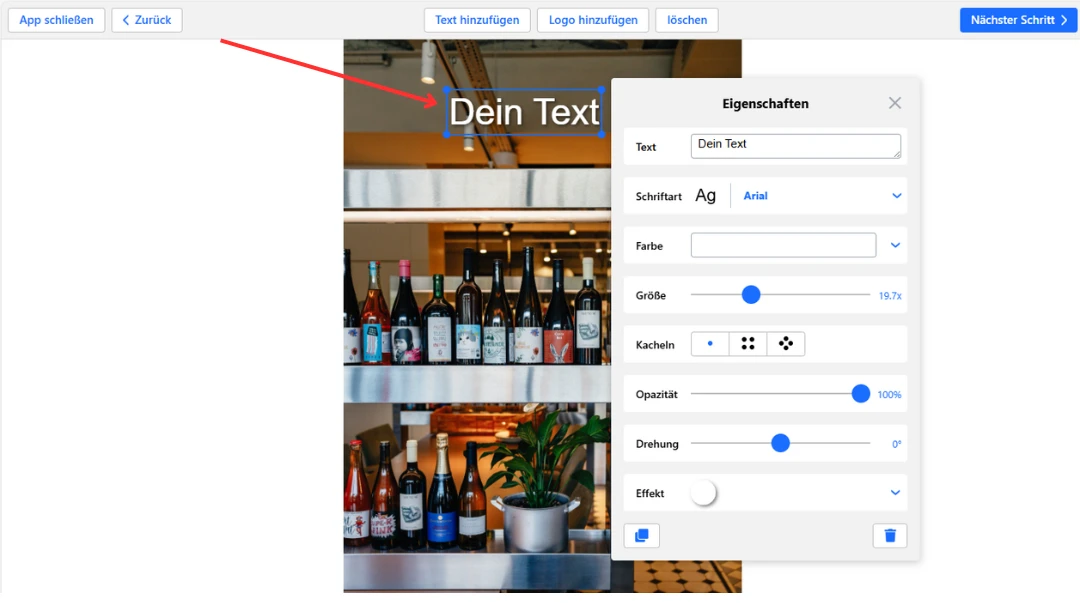Screen dimensions: 1080x603
Task: Open the Farbe color dropdown arrow
Action: (x=896, y=245)
